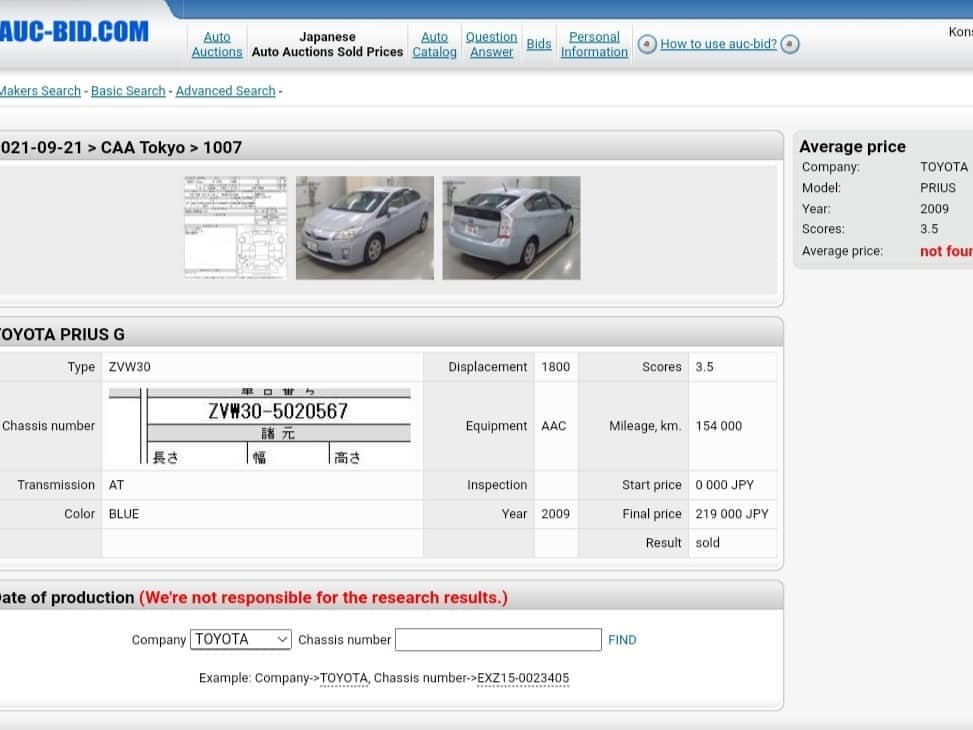
Task: Click the TOYOTA PRIUS G heading
Action: (62, 335)
